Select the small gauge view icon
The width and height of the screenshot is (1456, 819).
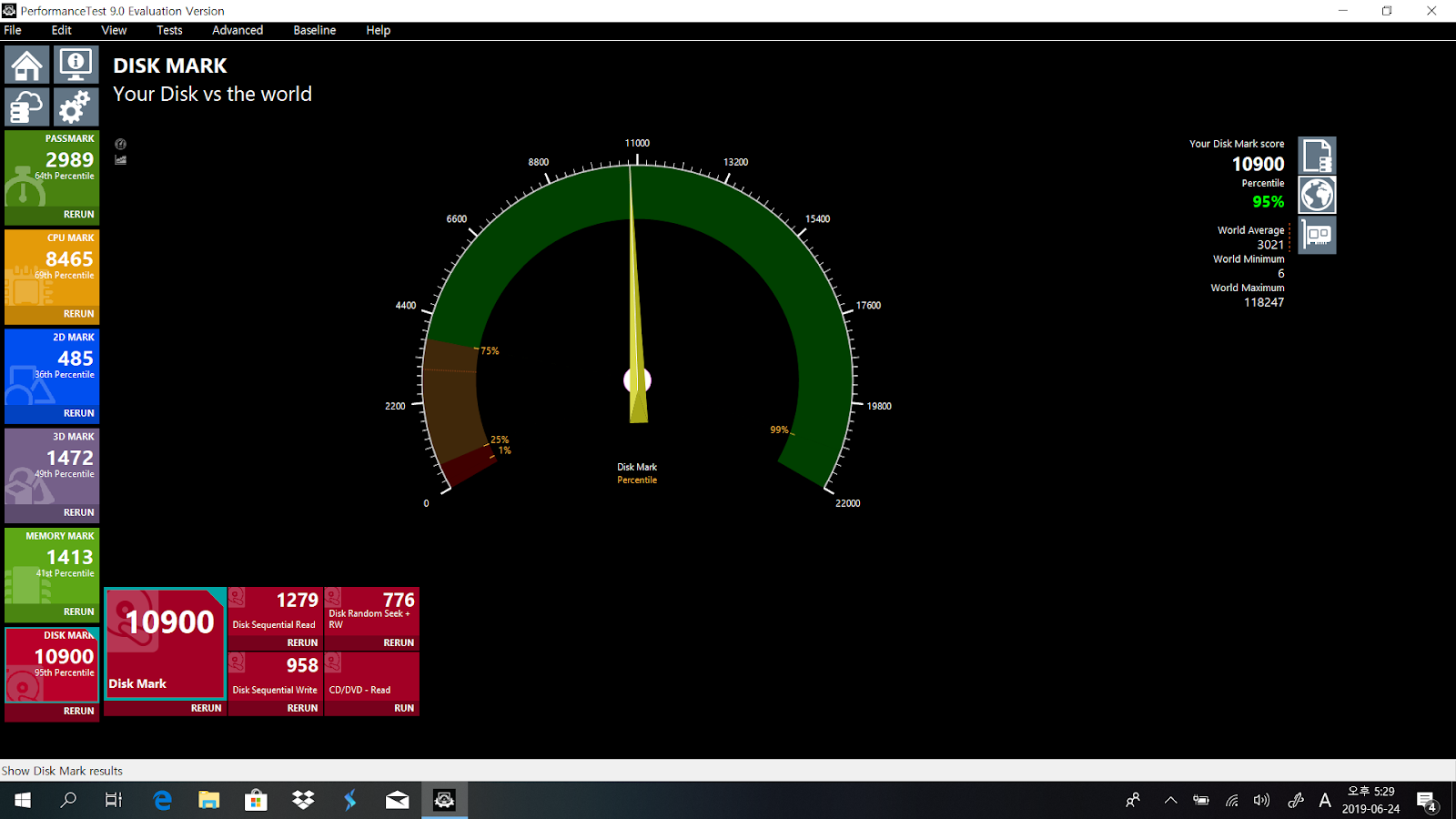120,144
